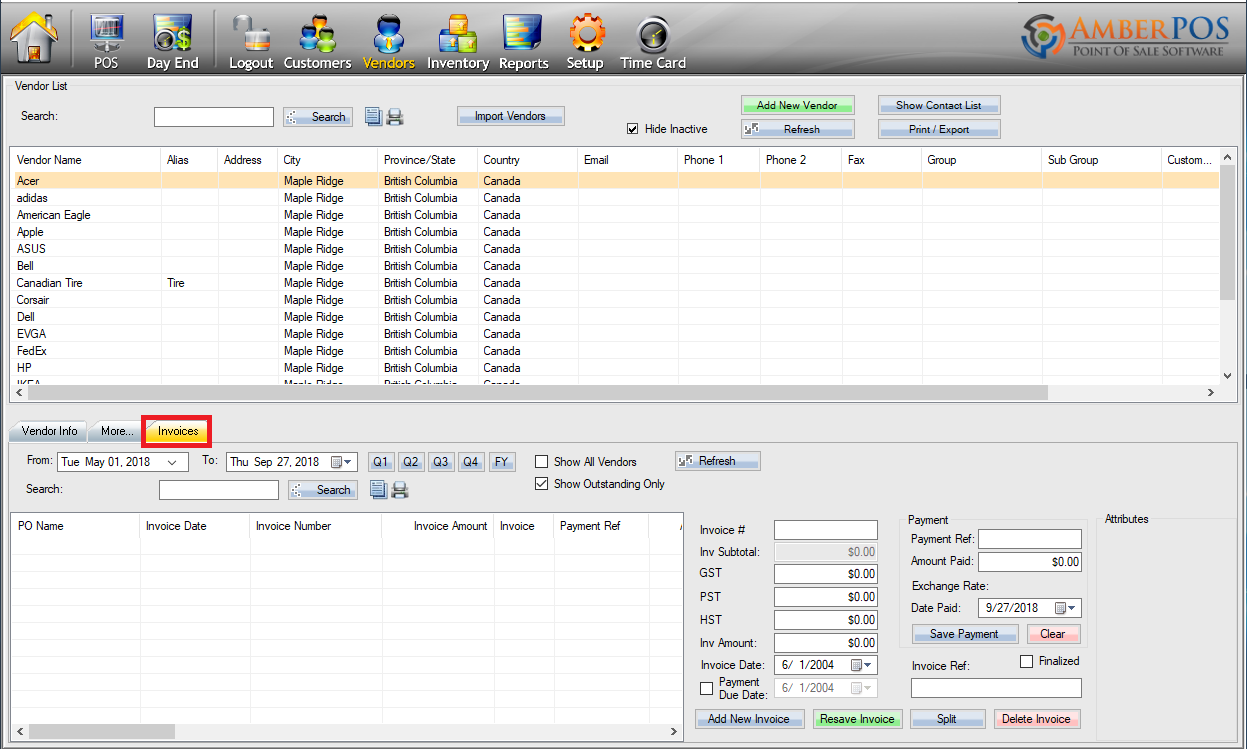Switch to the Vendor Info tab
1247x749 pixels.
[49, 431]
